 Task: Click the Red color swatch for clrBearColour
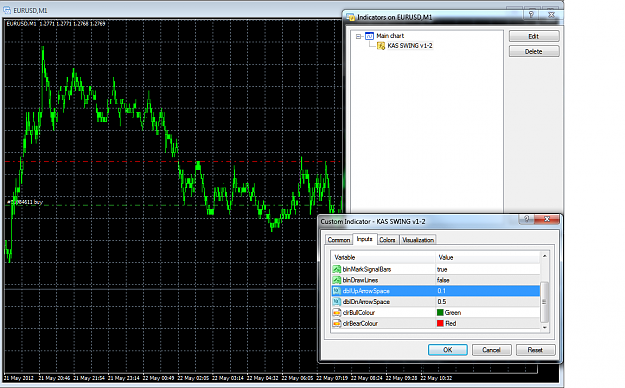[440, 323]
